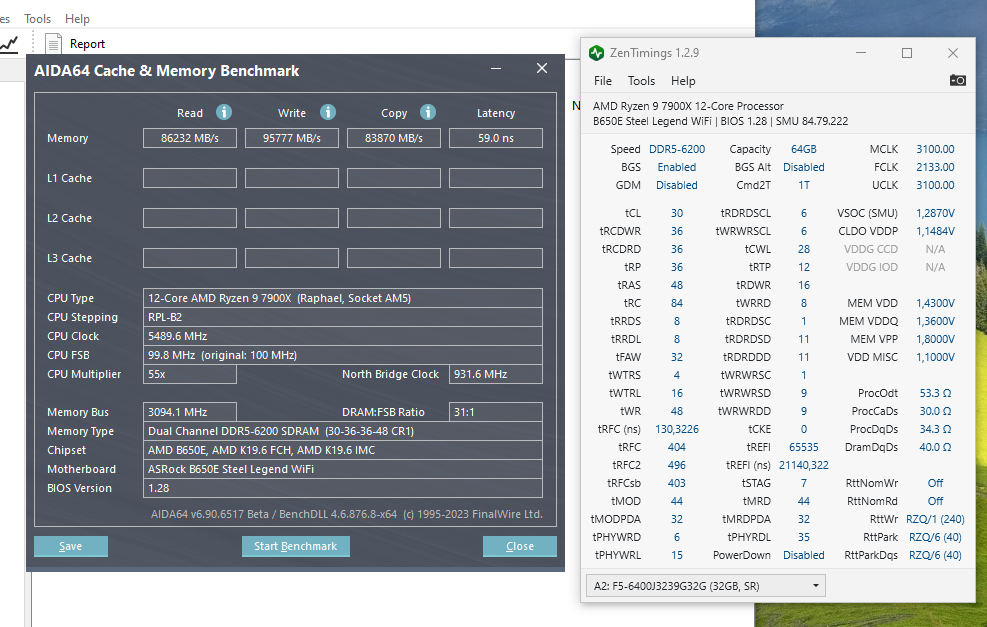The height and width of the screenshot is (627, 987).
Task: Open the AIDA64 Tools menu
Action: coord(37,19)
